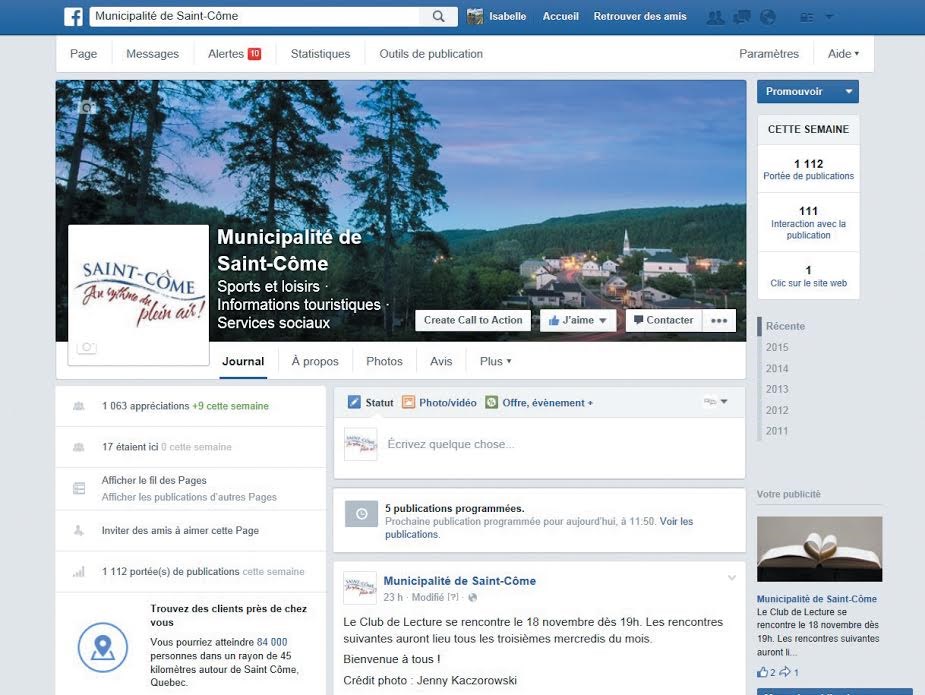Viewport: 925px width, 695px height.
Task: Click the Facebook logo icon
Action: (x=73, y=17)
